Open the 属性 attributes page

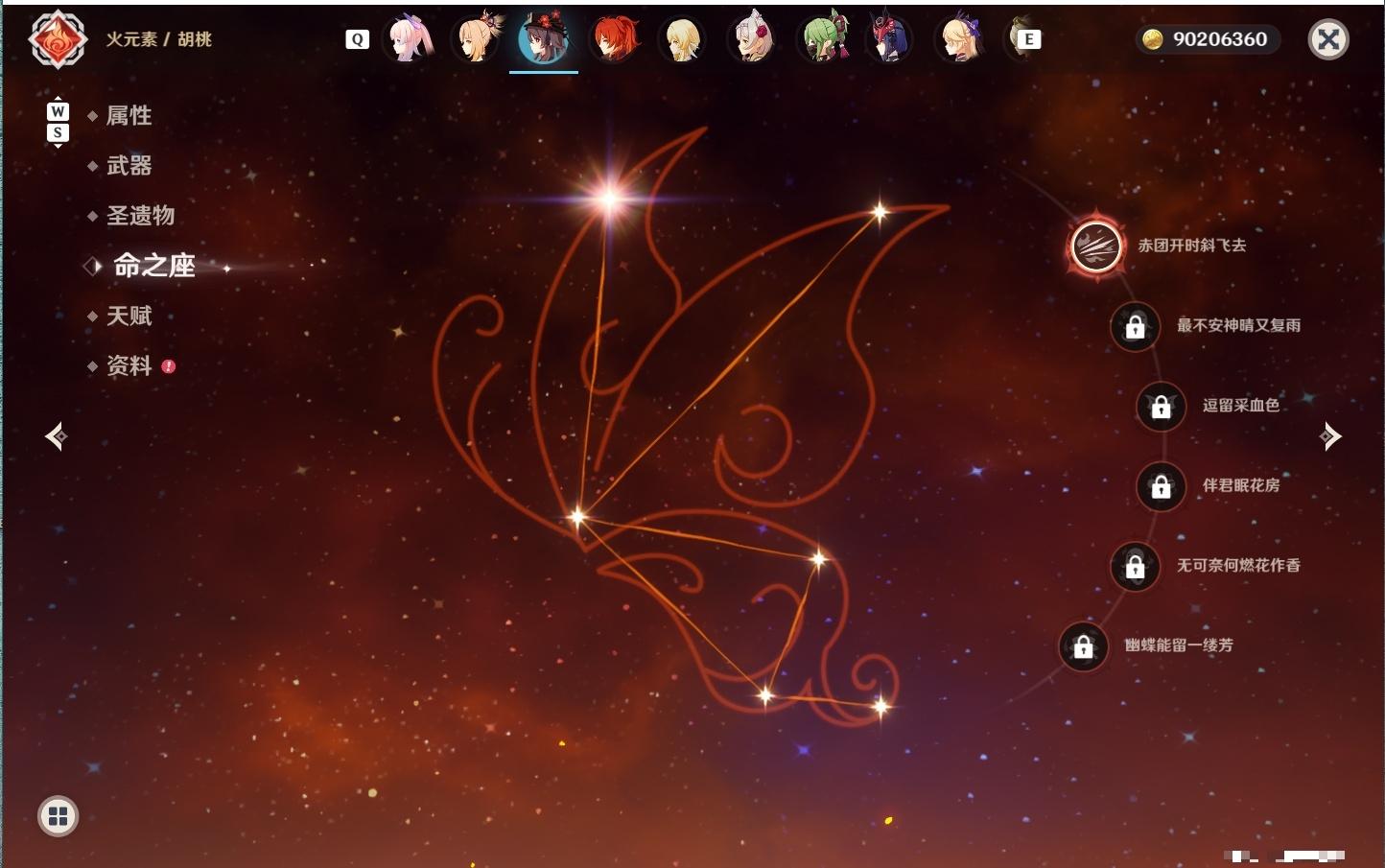129,116
